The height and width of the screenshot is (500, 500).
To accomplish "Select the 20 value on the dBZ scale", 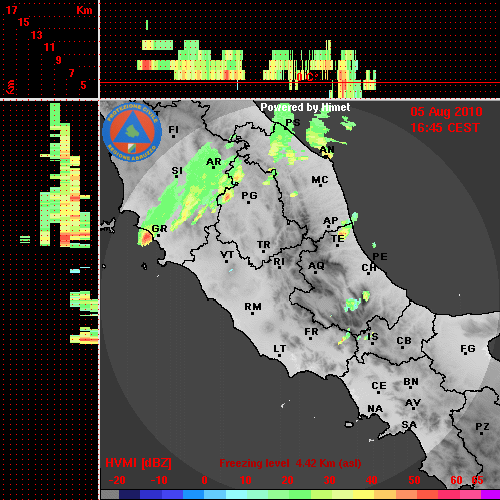I will (x=287, y=480).
